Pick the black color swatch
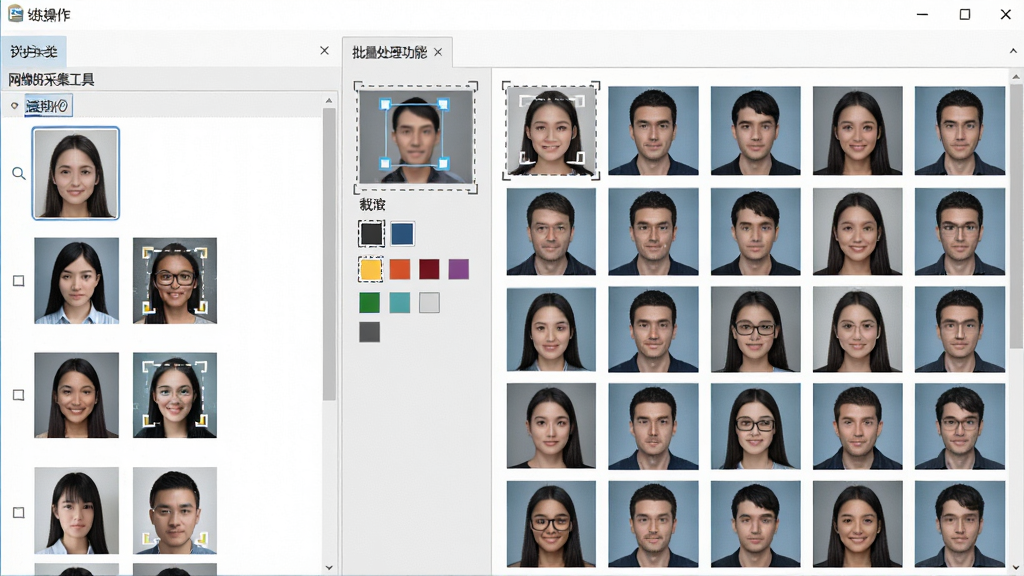The image size is (1024, 576). 371,234
